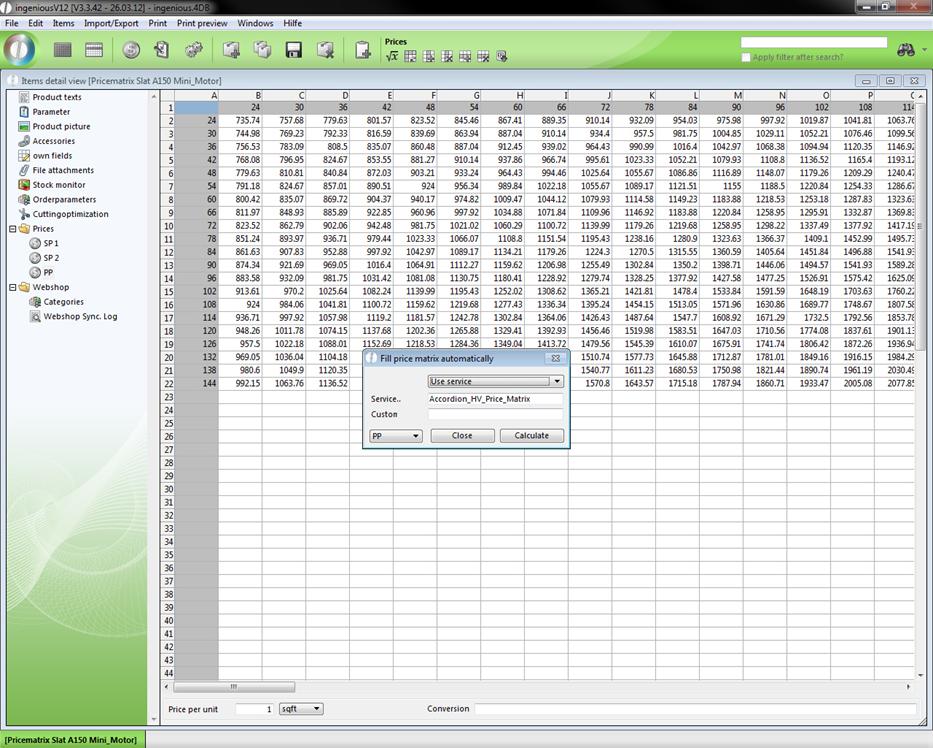Viewport: 933px width, 748px height.
Task: Click the save disk icon in toolbar
Action: (x=294, y=49)
